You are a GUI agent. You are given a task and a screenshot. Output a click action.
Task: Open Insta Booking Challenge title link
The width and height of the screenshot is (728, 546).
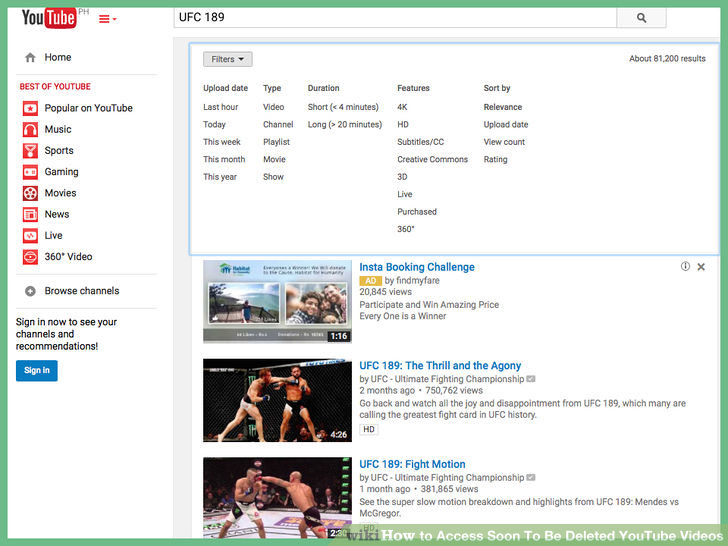click(x=416, y=267)
